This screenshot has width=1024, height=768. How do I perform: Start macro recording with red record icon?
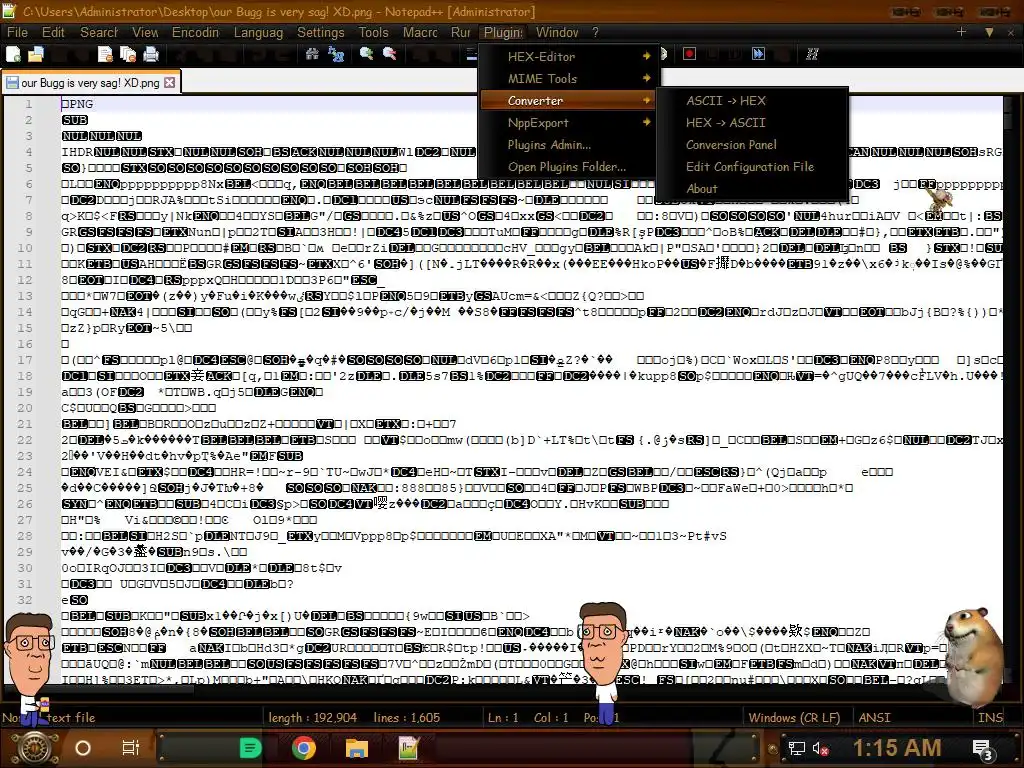coord(689,54)
